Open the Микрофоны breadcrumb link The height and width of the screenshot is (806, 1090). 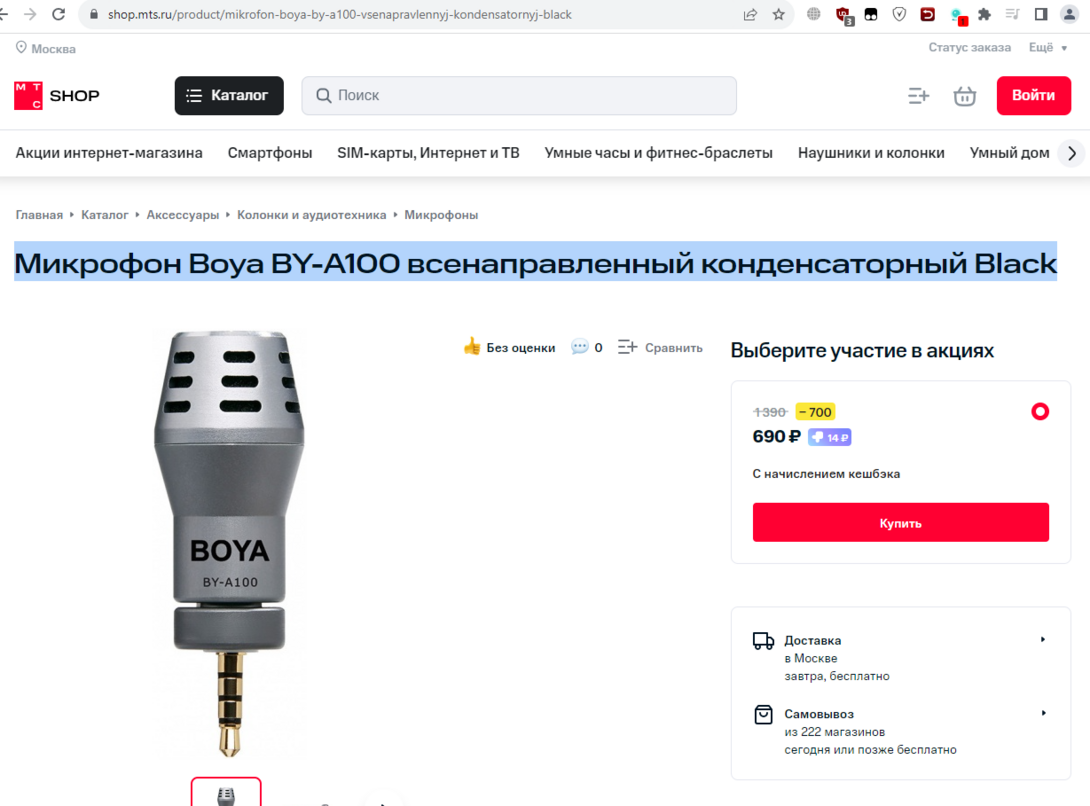tap(440, 214)
